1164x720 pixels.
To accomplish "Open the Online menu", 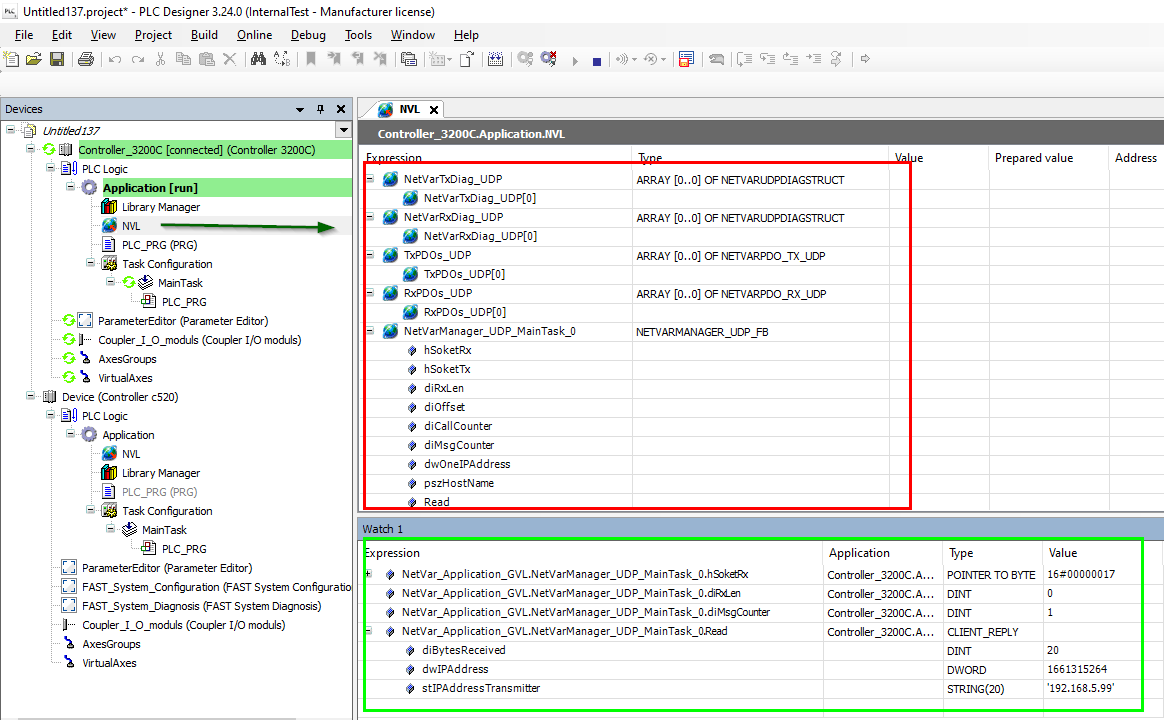I will pyautogui.click(x=254, y=35).
